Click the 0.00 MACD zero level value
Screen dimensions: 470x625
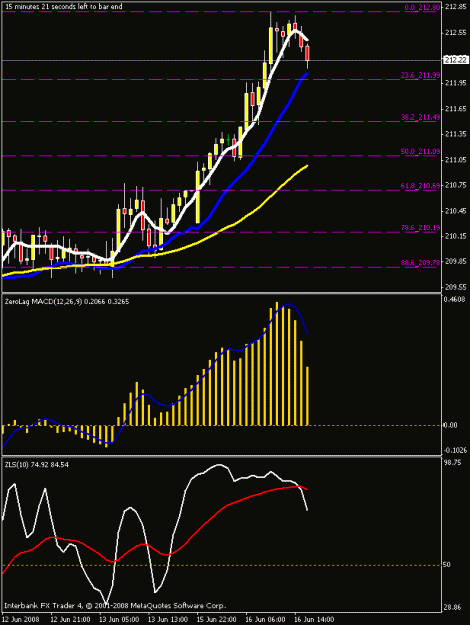pos(450,425)
